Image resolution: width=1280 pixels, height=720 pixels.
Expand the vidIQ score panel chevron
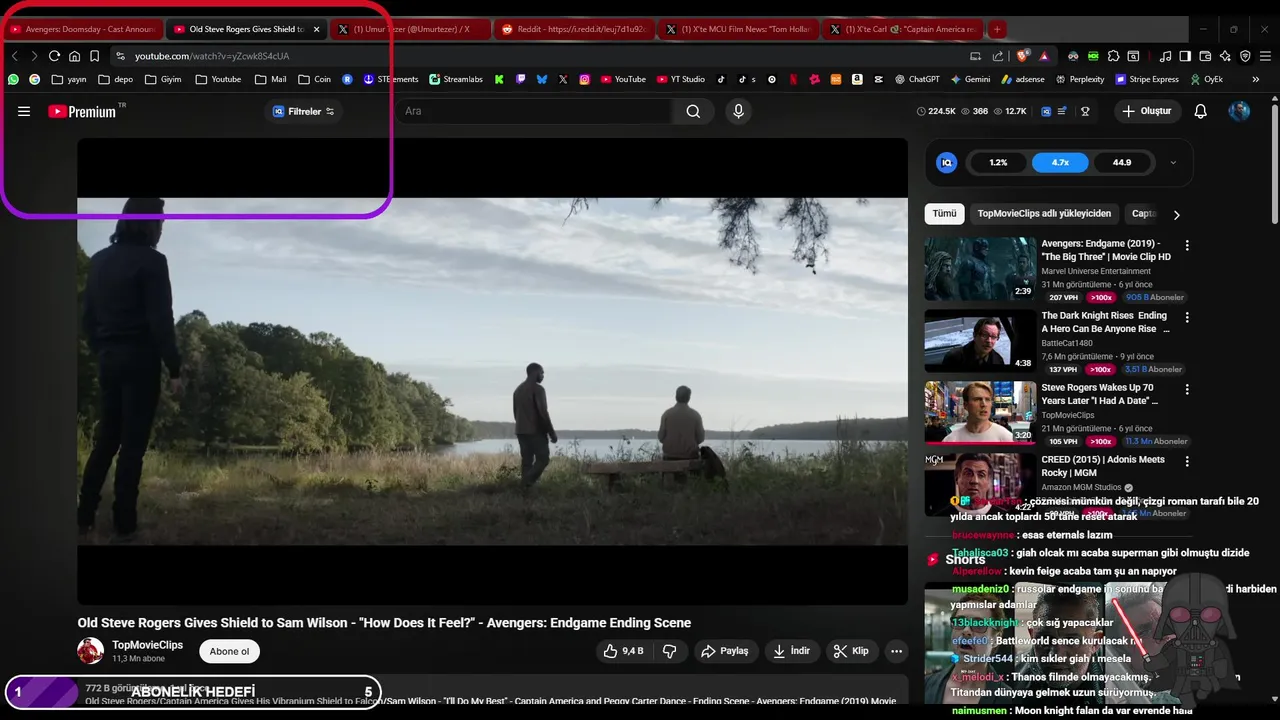point(1173,162)
